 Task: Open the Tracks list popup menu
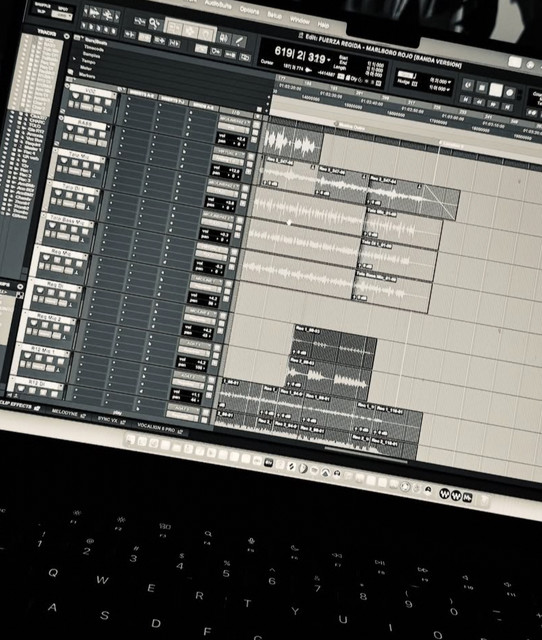point(66,36)
